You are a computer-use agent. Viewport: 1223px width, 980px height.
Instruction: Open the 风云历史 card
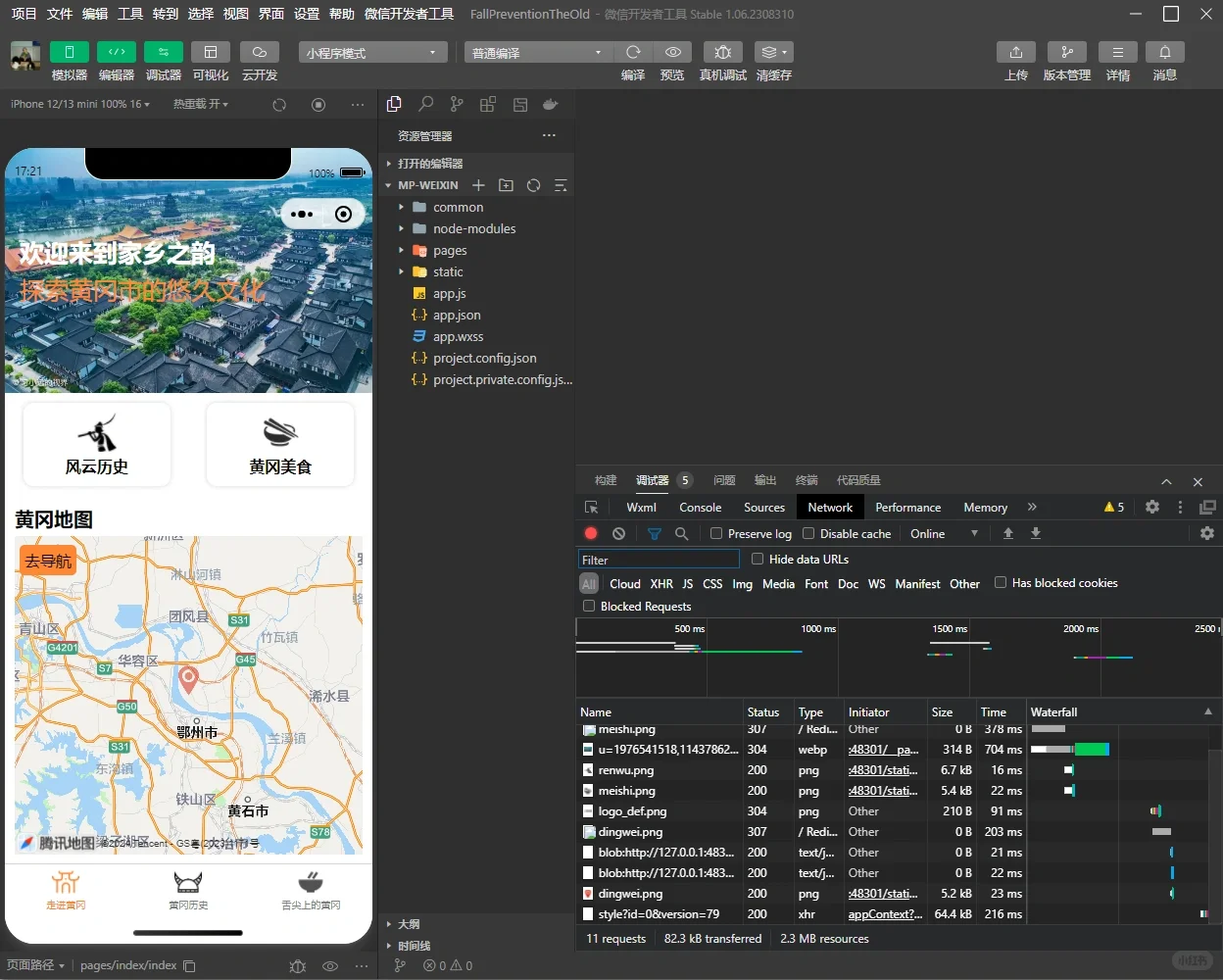tap(97, 444)
